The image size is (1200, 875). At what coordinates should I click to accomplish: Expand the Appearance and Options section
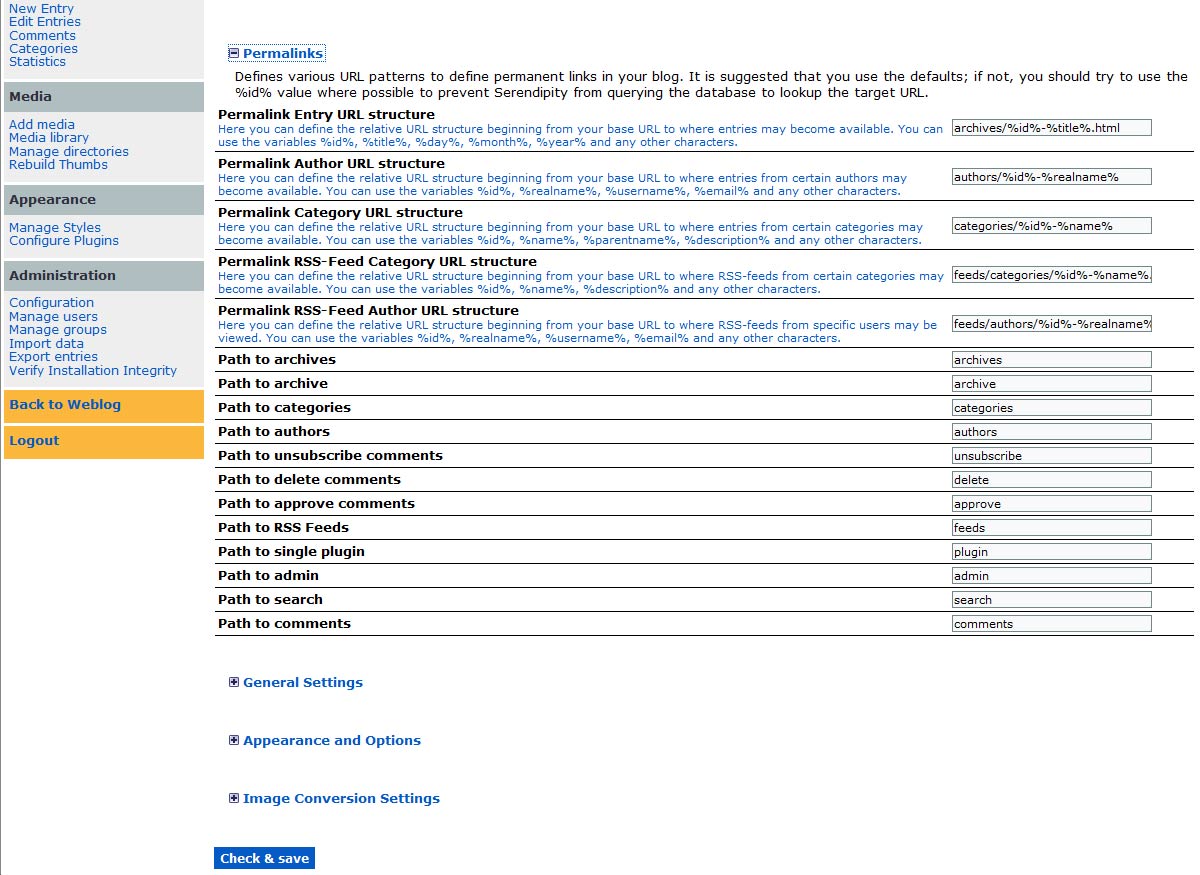233,740
